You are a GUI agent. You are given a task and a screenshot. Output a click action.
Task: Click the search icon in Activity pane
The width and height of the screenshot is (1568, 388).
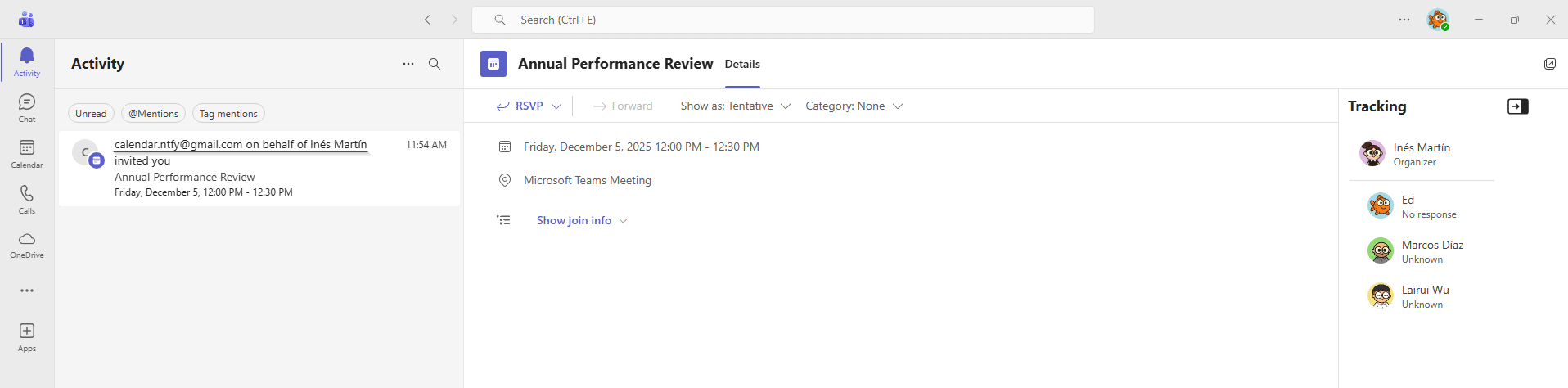(435, 64)
